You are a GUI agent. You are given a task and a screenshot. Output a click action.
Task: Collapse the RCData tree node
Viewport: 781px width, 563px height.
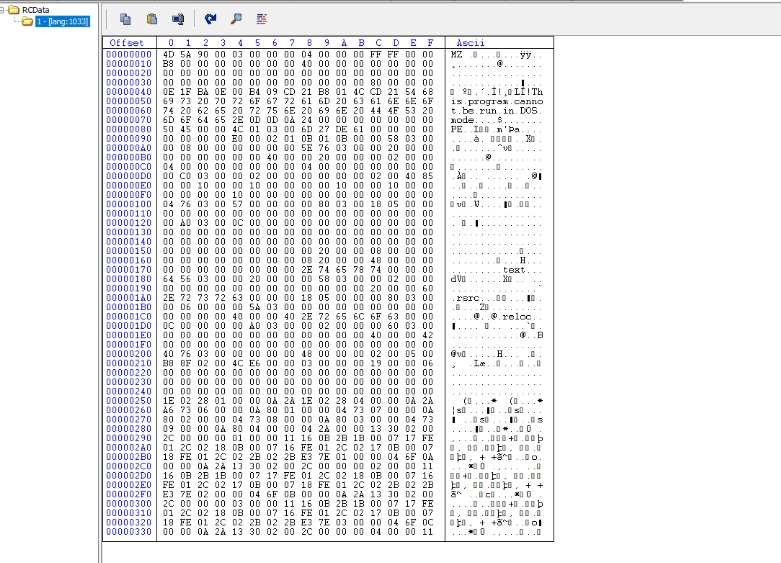(3, 9)
